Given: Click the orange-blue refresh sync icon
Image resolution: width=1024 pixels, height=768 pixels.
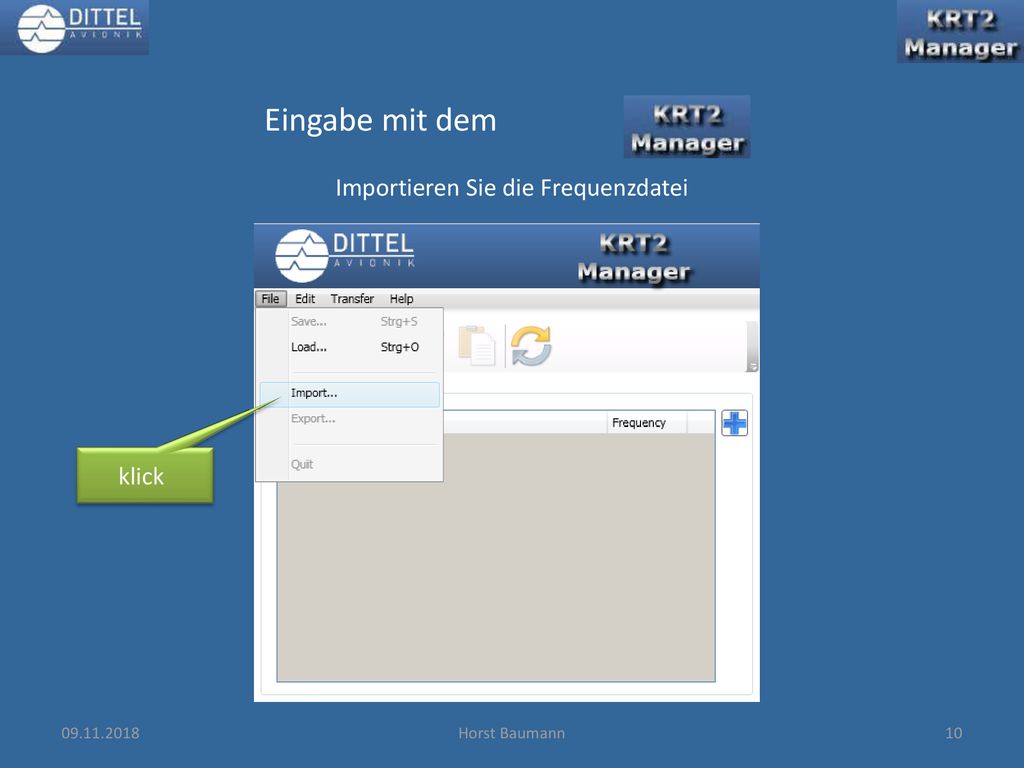Looking at the screenshot, I should tap(531, 345).
